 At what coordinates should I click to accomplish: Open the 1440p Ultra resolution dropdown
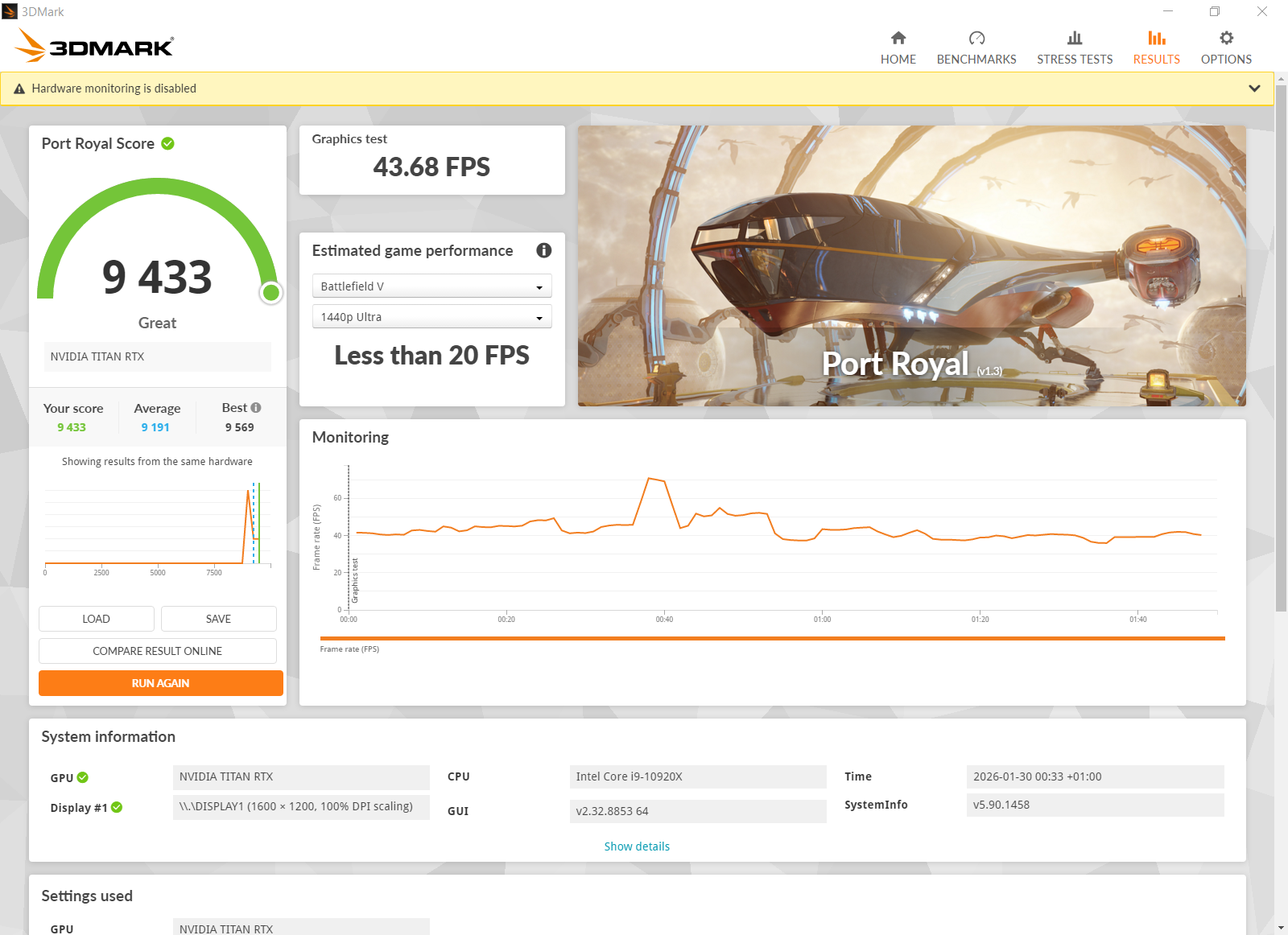tap(431, 317)
